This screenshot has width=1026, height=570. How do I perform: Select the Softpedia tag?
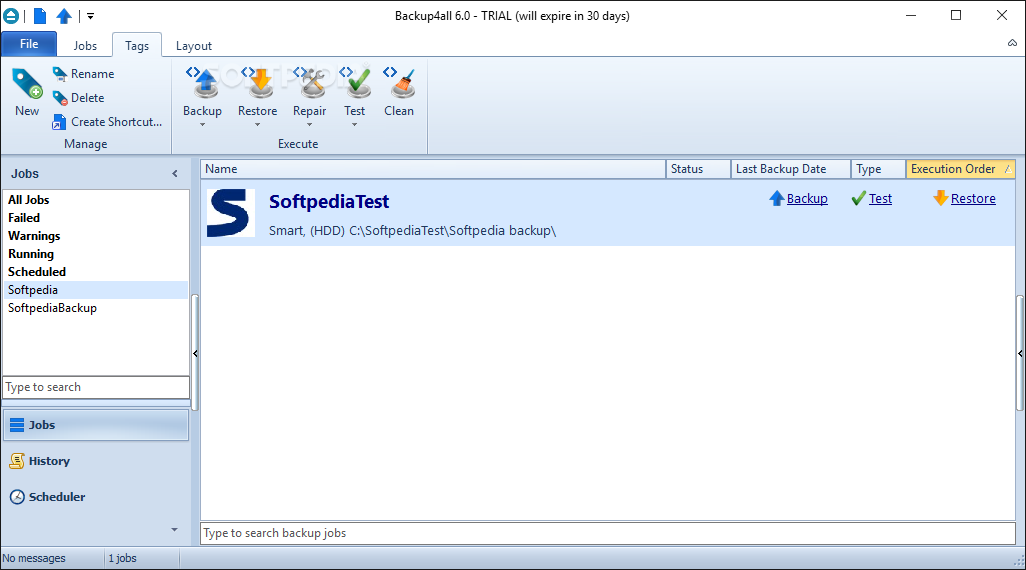click(96, 290)
